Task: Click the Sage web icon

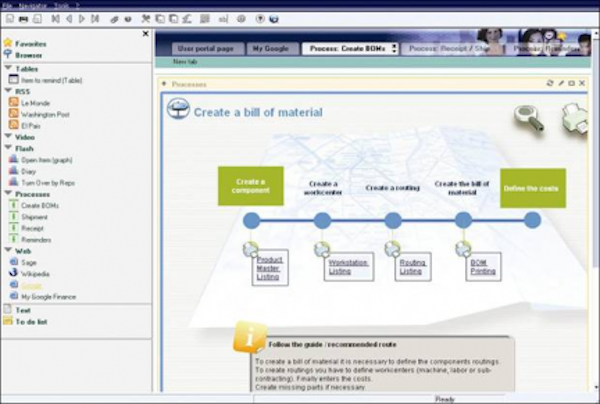Action: point(14,262)
